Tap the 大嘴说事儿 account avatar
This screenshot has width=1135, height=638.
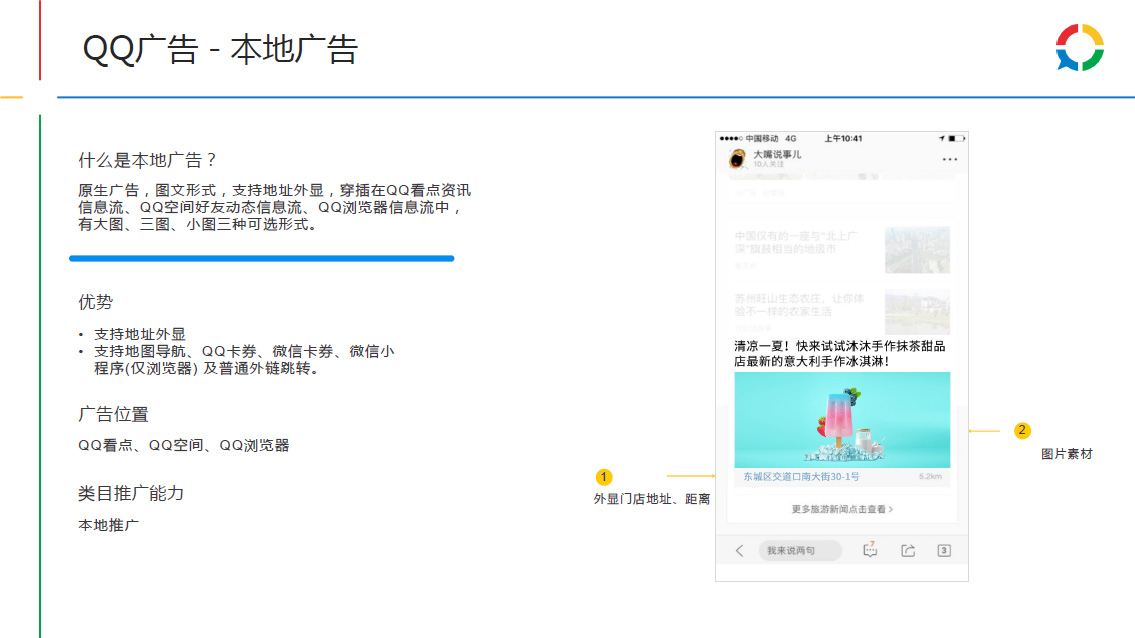[x=737, y=159]
